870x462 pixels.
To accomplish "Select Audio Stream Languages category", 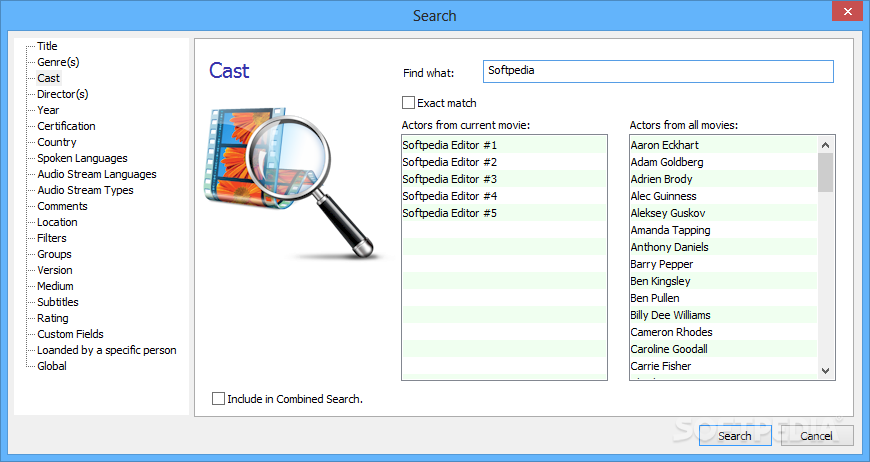I will [97, 174].
